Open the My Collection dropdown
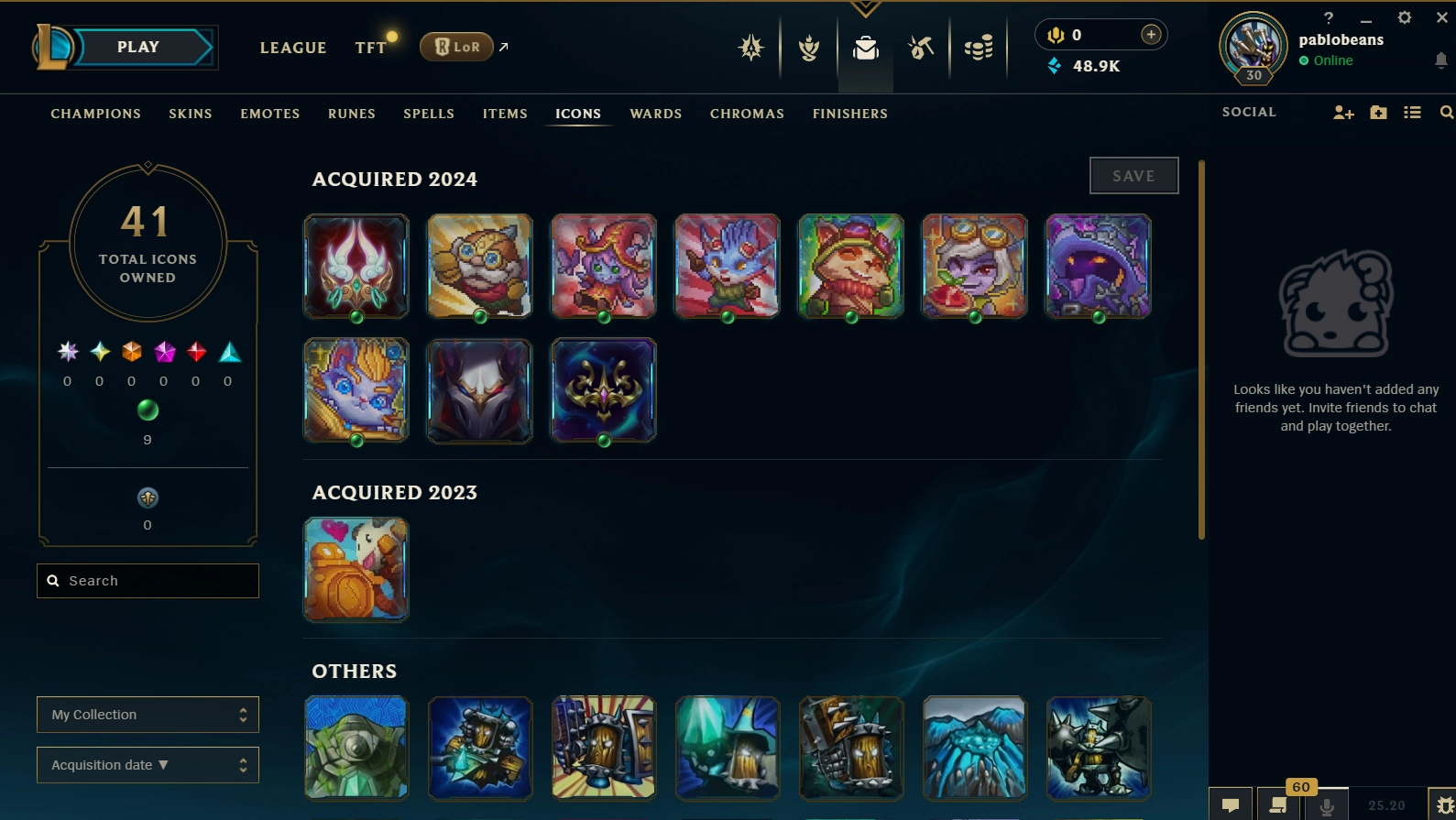The image size is (1456, 820). [x=148, y=715]
